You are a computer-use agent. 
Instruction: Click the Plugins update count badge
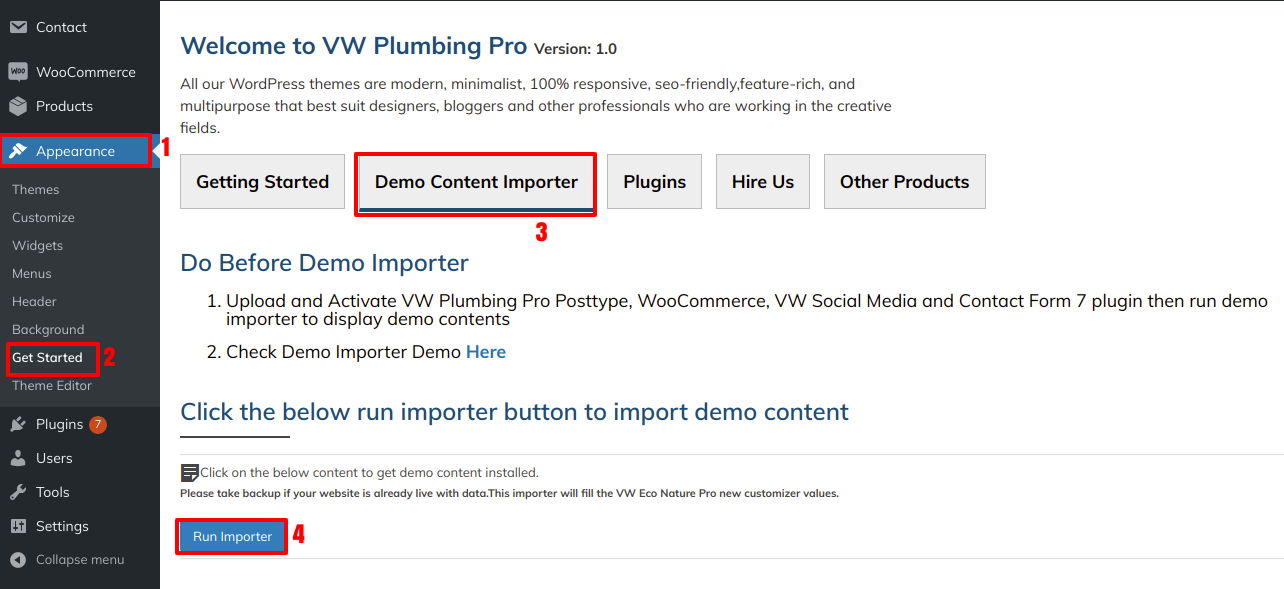97,425
